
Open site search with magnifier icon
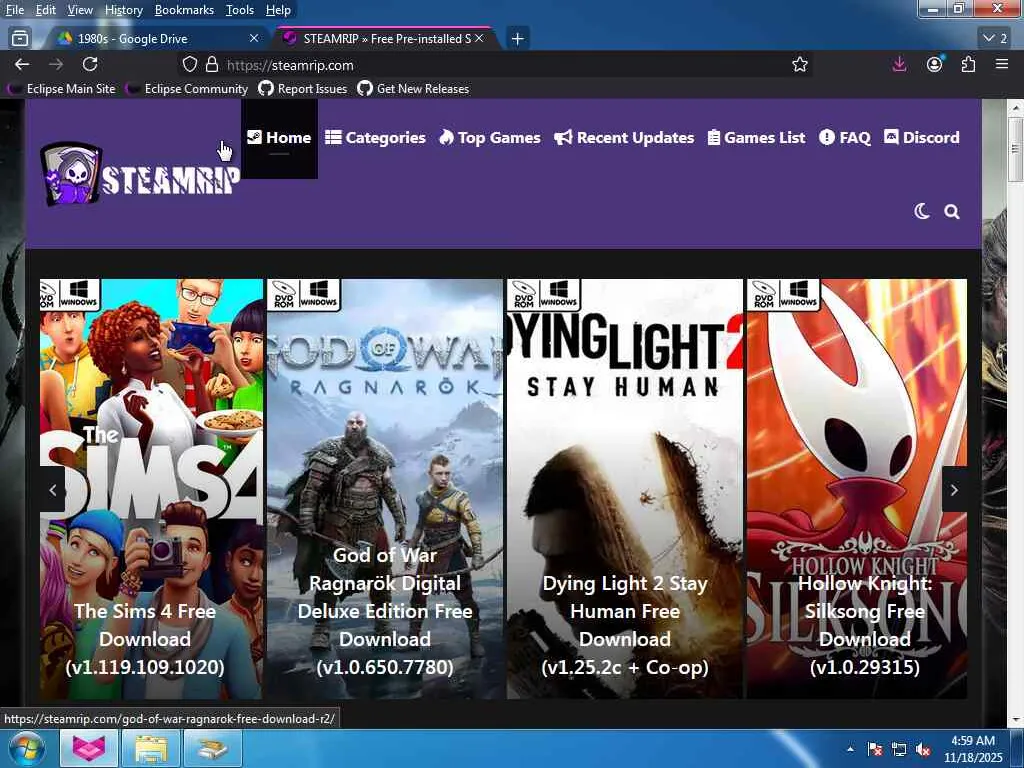(x=952, y=212)
